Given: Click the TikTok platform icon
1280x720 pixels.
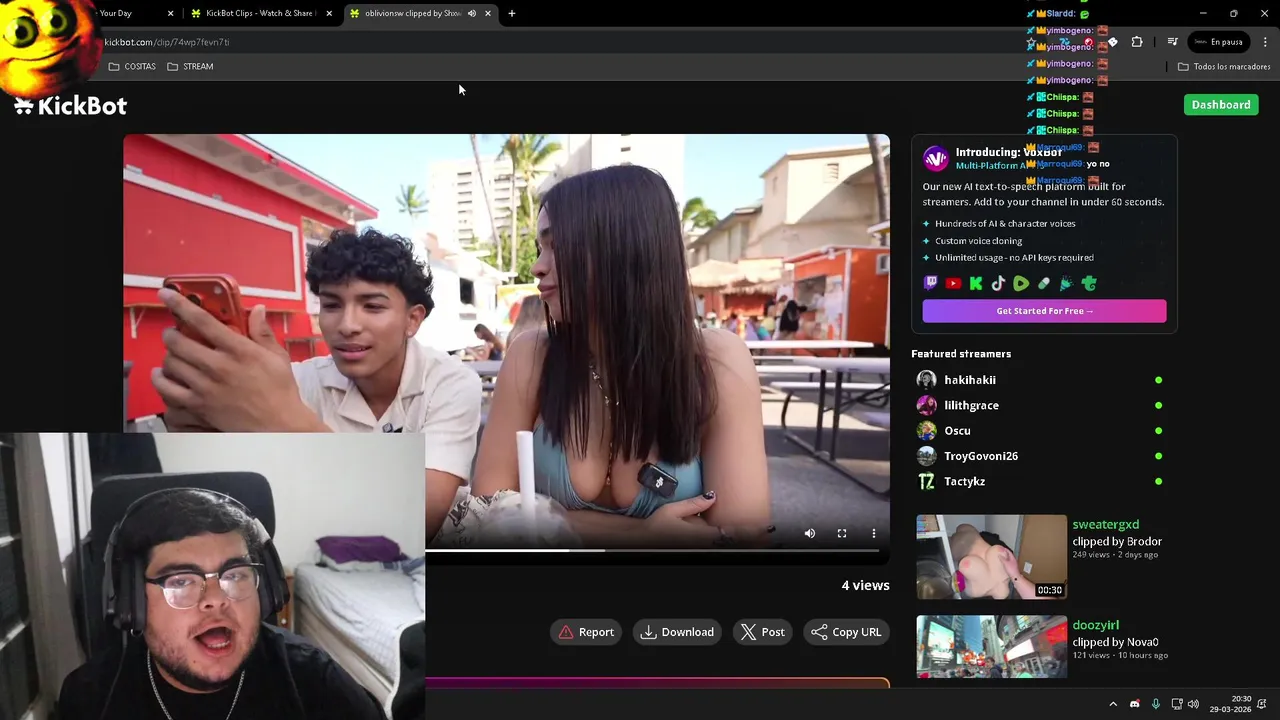Looking at the screenshot, I should (x=998, y=284).
